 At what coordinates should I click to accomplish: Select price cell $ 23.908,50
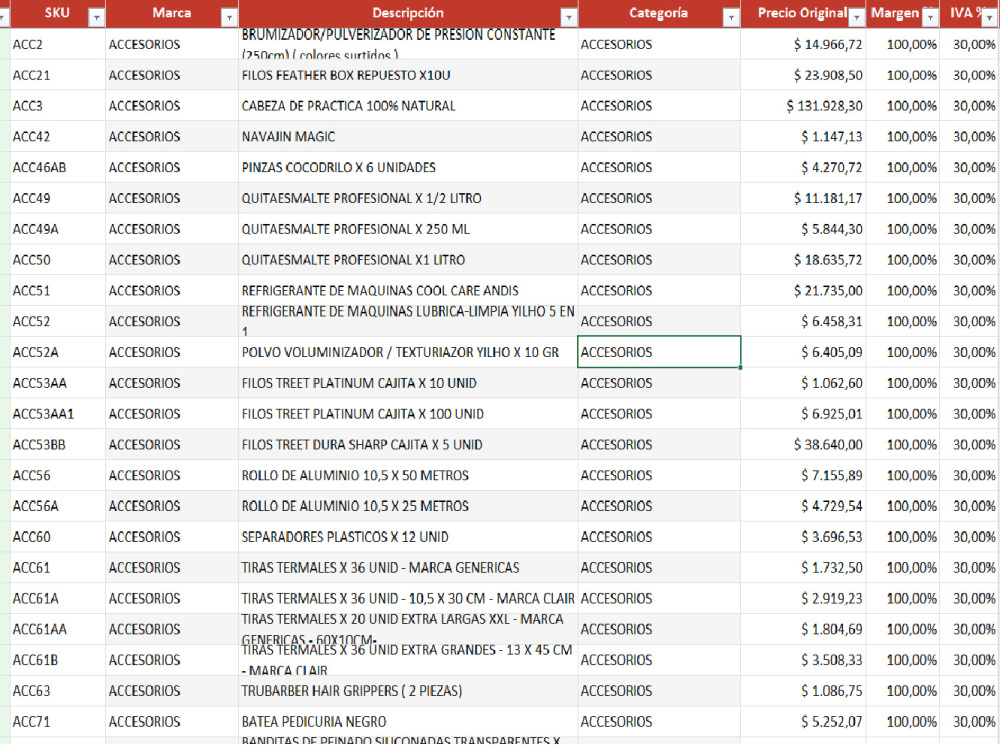pyautogui.click(x=802, y=75)
